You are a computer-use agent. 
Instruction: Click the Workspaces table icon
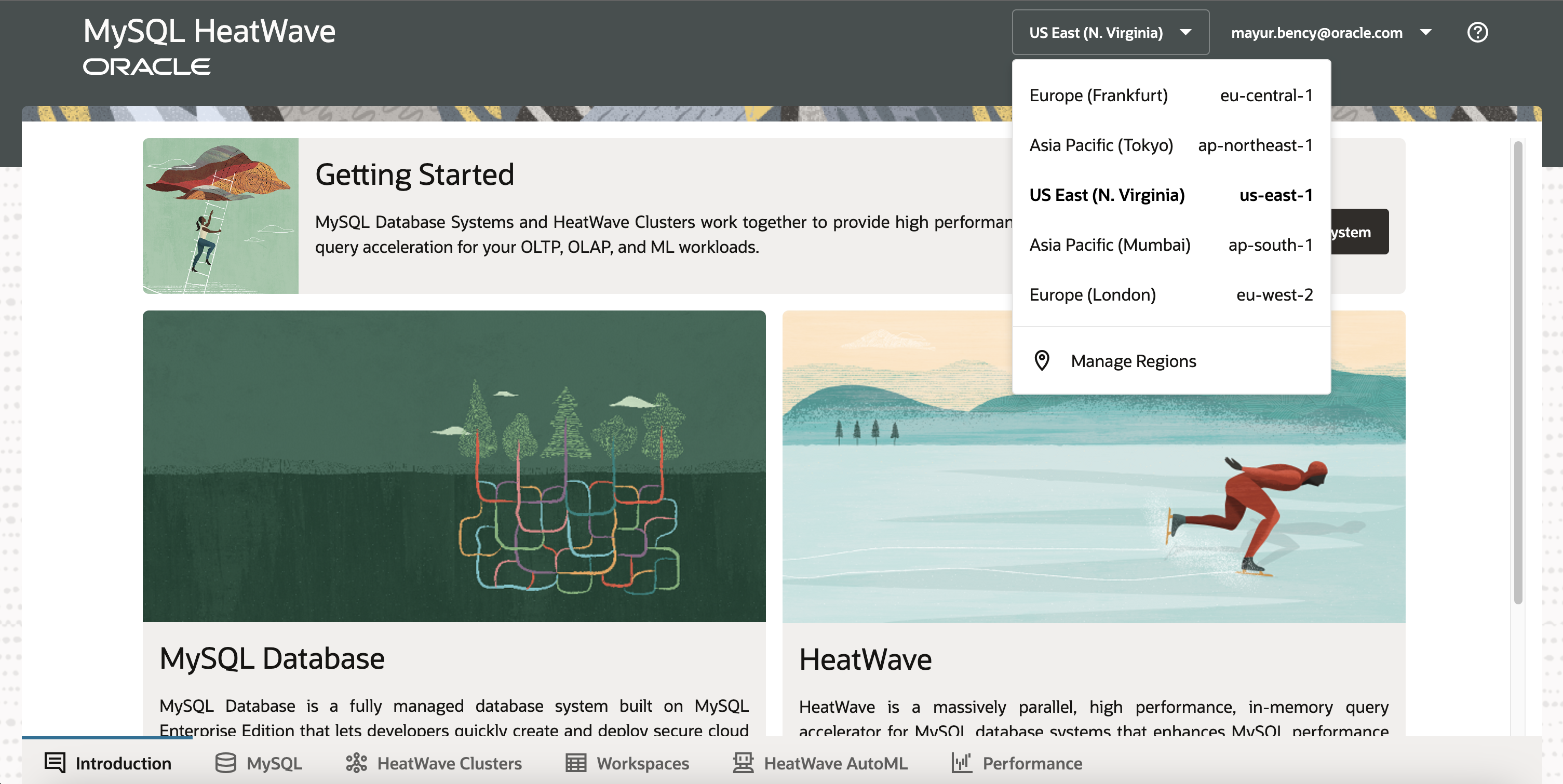click(575, 762)
